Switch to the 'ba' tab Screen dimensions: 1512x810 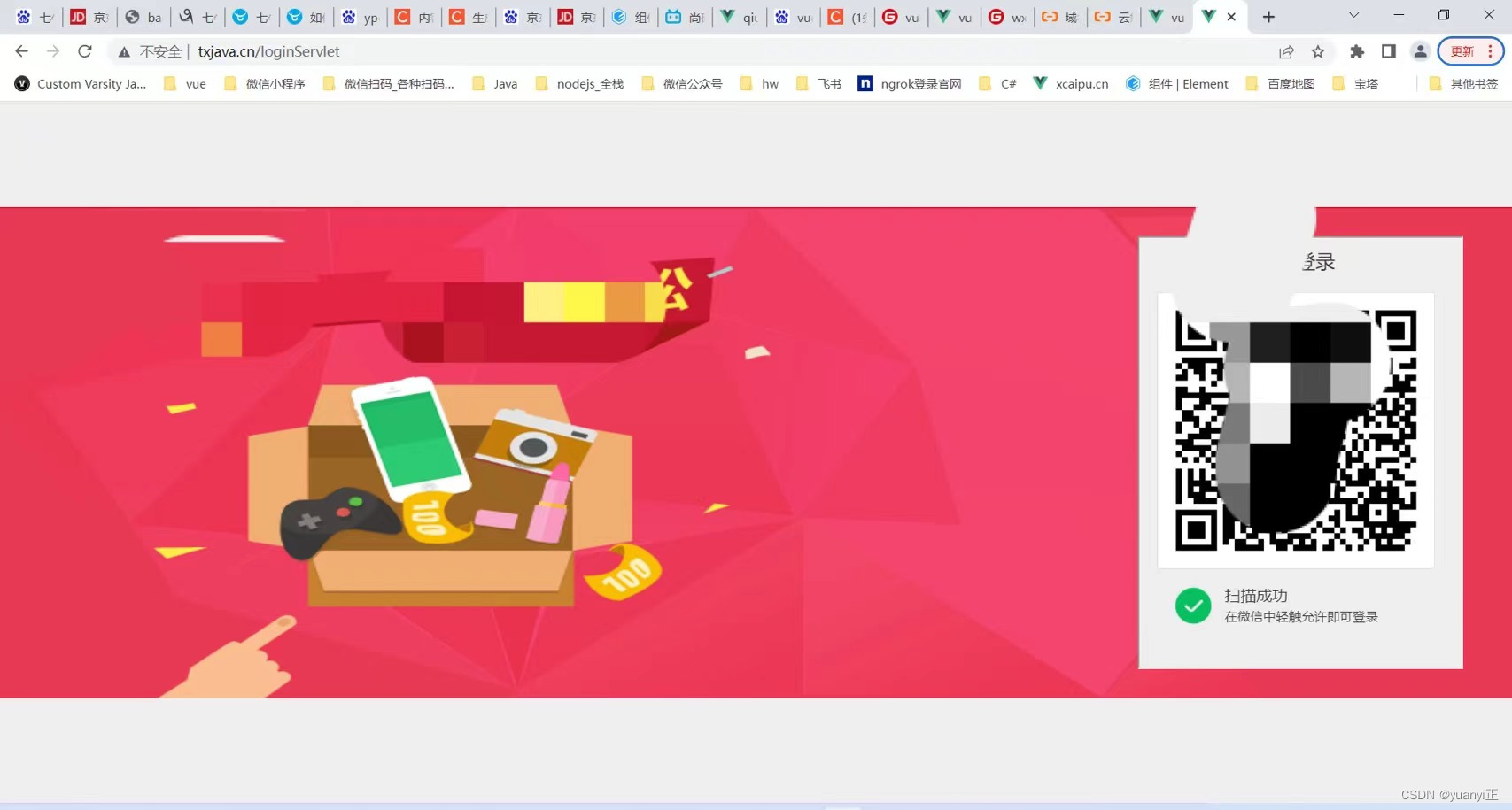pos(144,17)
